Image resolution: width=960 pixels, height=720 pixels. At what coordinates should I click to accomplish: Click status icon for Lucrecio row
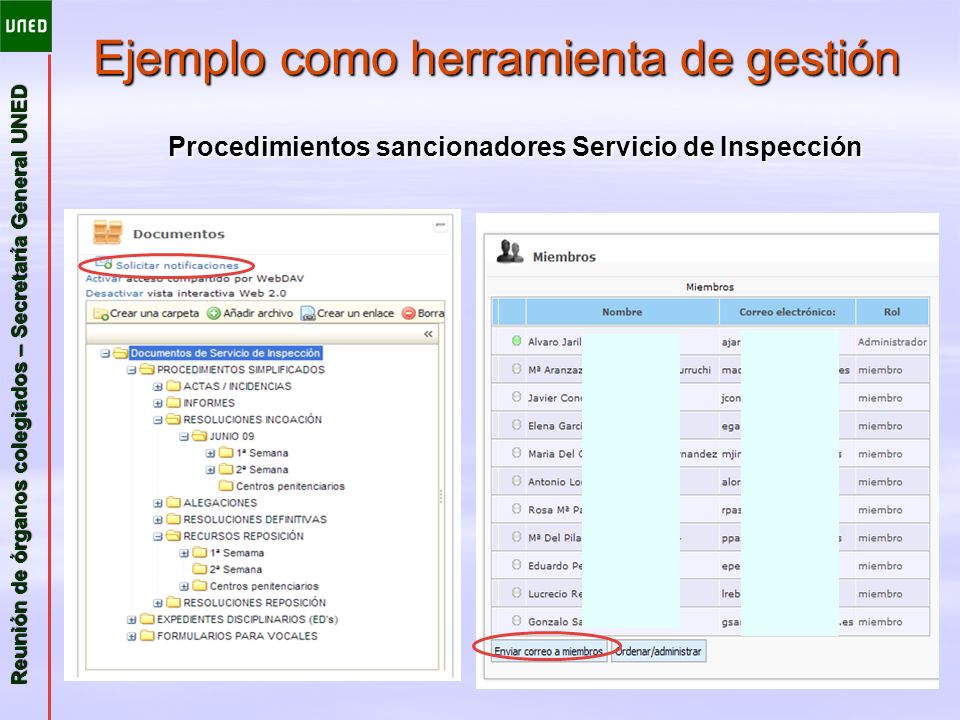(x=516, y=593)
